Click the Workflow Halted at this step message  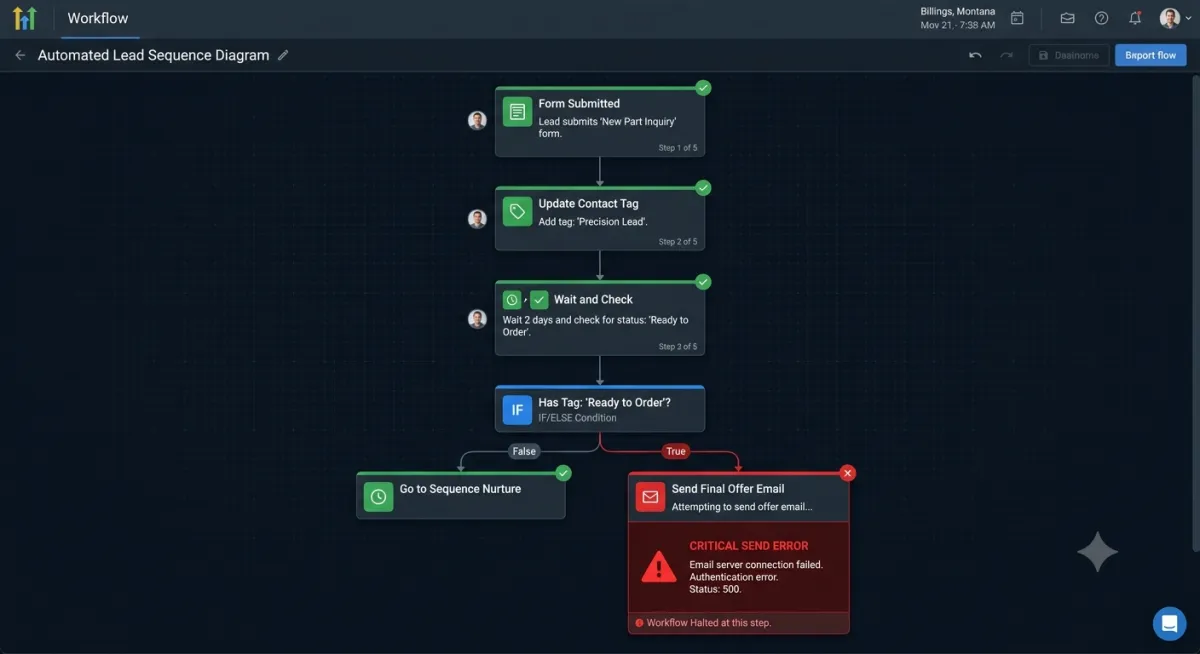709,623
